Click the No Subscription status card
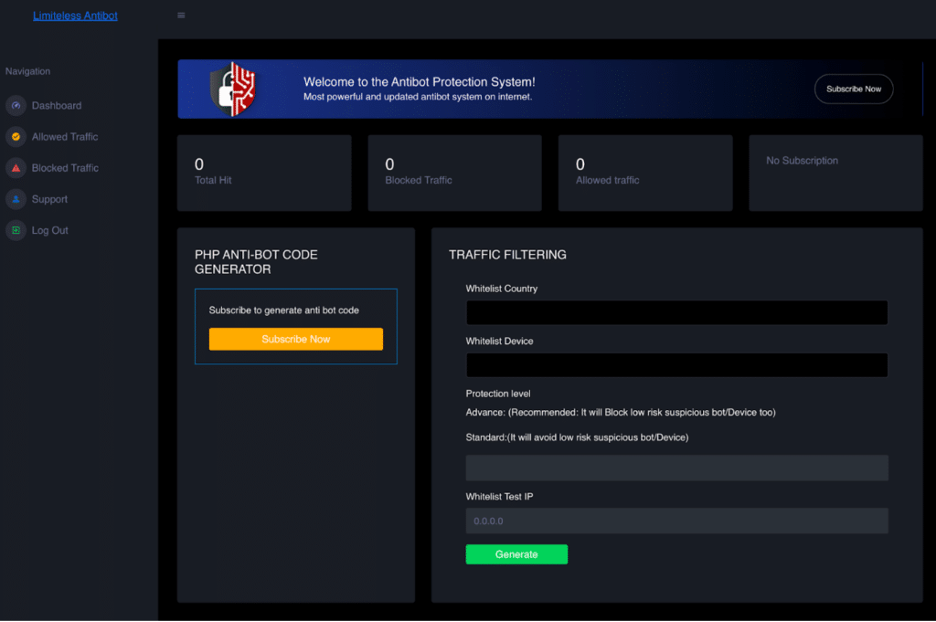936x622 pixels. 835,173
